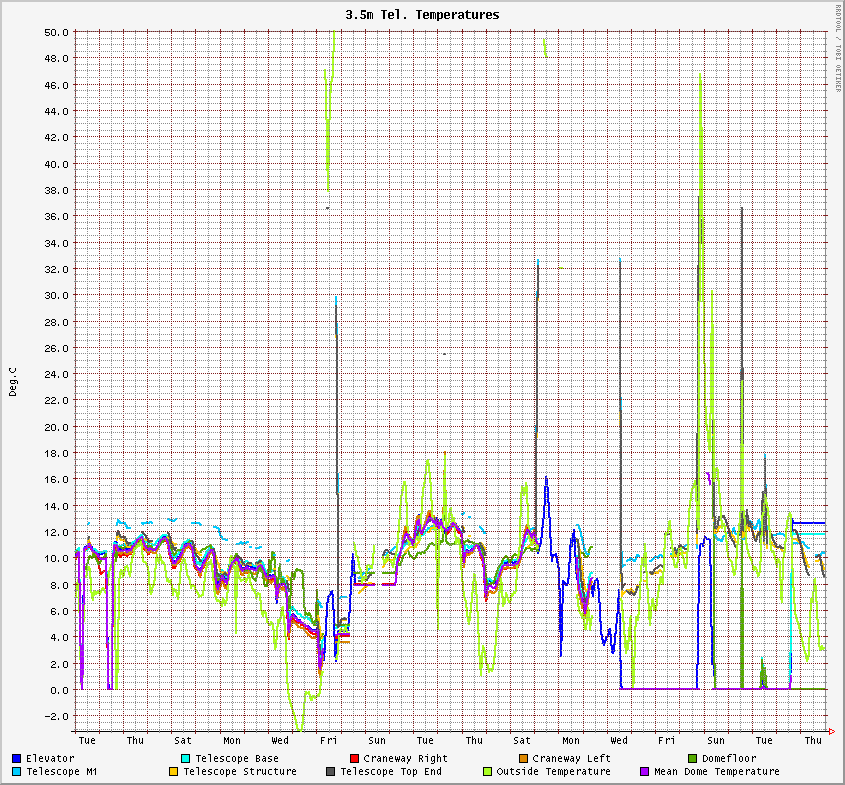Select the orange Craneway Left color box

[523, 759]
